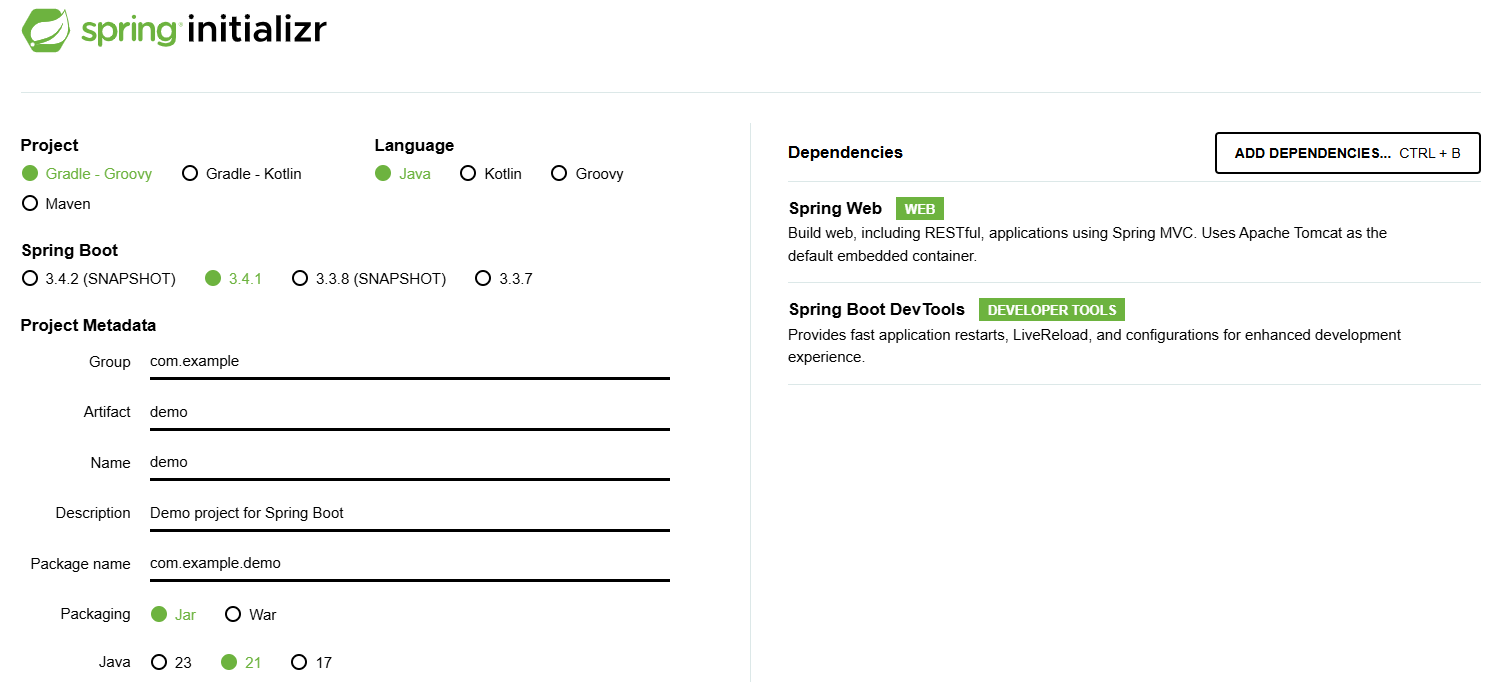Choose Kotlin as the language
The width and height of the screenshot is (1491, 682).
tap(491, 174)
